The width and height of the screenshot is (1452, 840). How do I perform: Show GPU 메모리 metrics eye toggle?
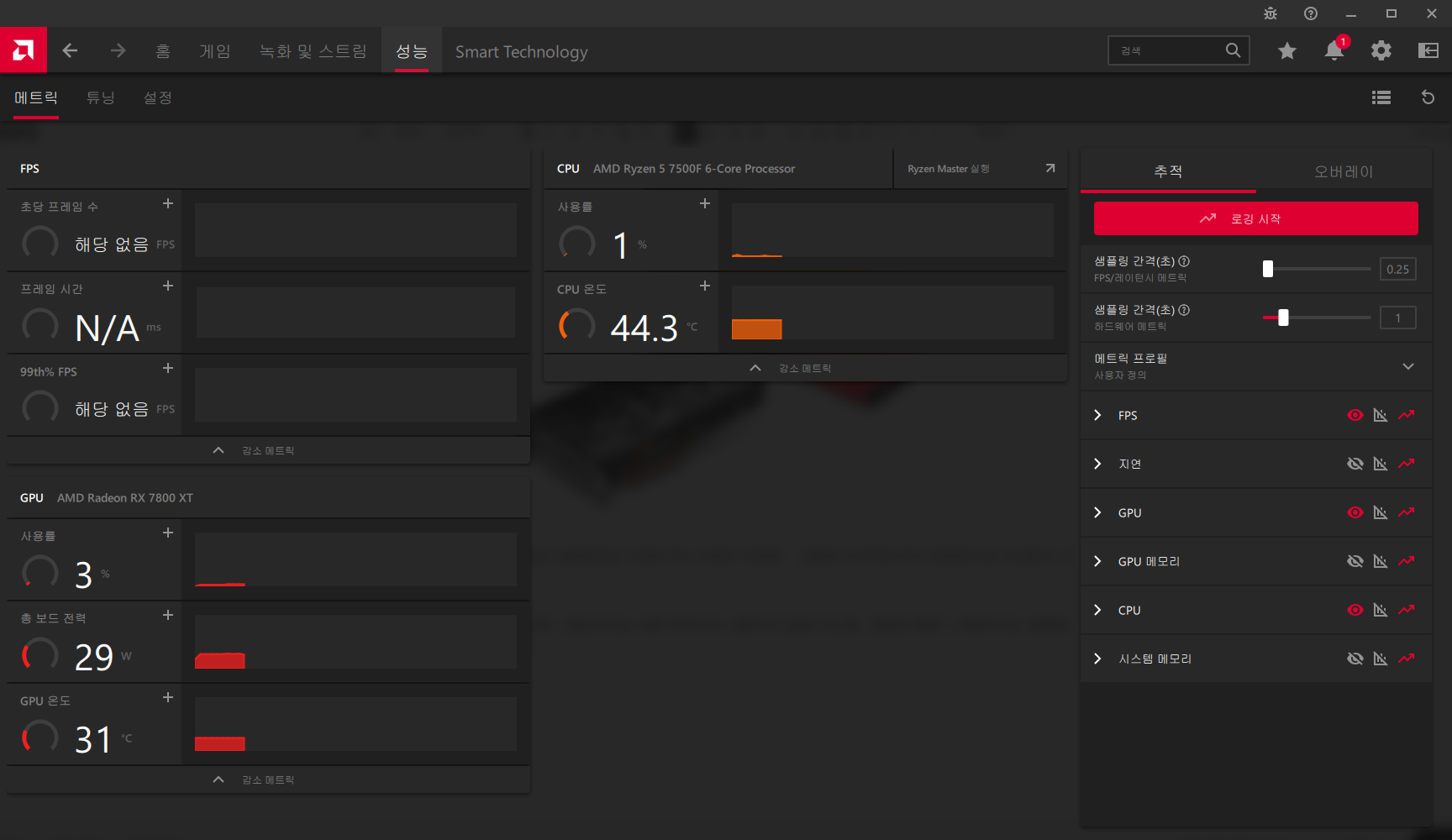1355,561
